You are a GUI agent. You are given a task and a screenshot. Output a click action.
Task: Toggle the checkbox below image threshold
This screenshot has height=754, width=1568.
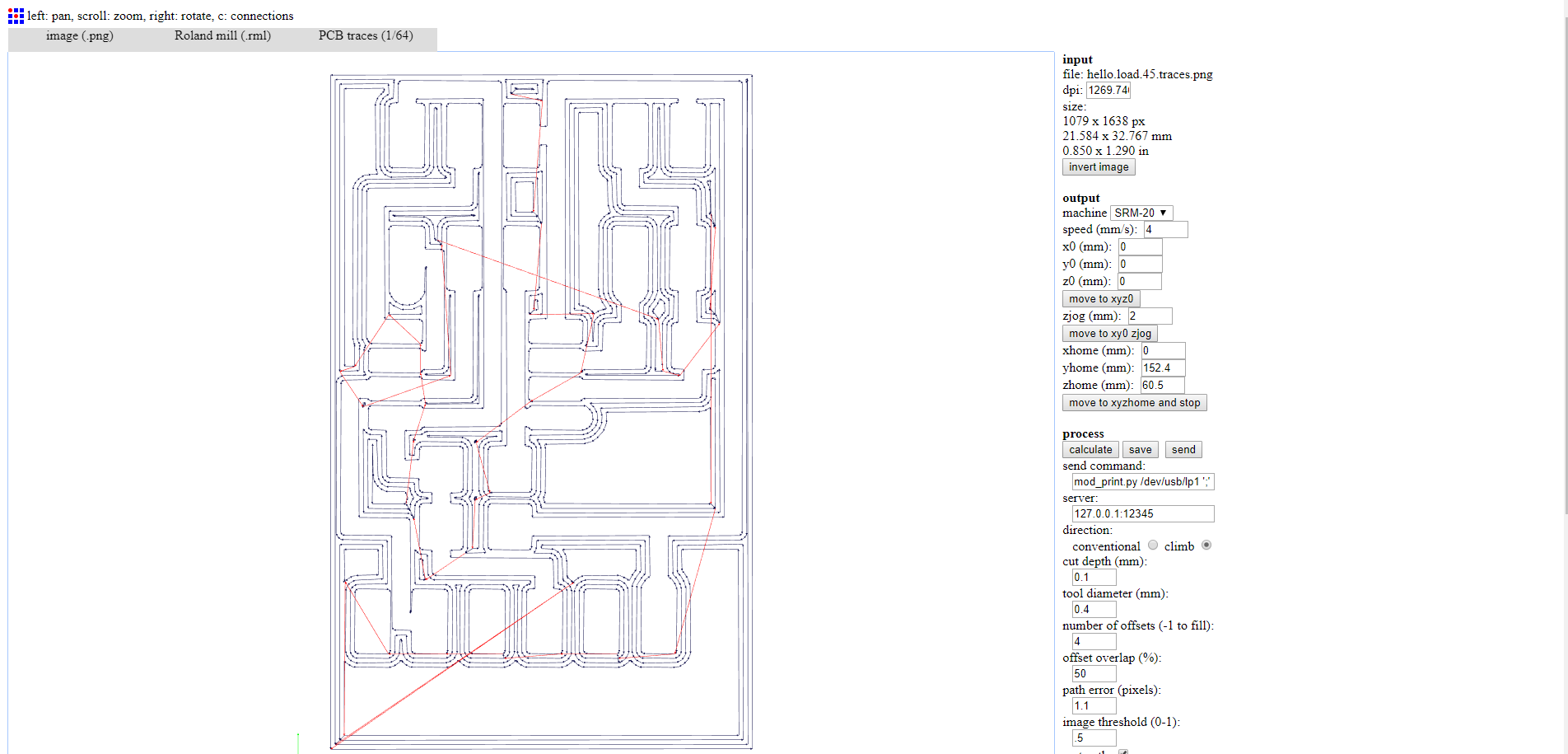point(1123,752)
